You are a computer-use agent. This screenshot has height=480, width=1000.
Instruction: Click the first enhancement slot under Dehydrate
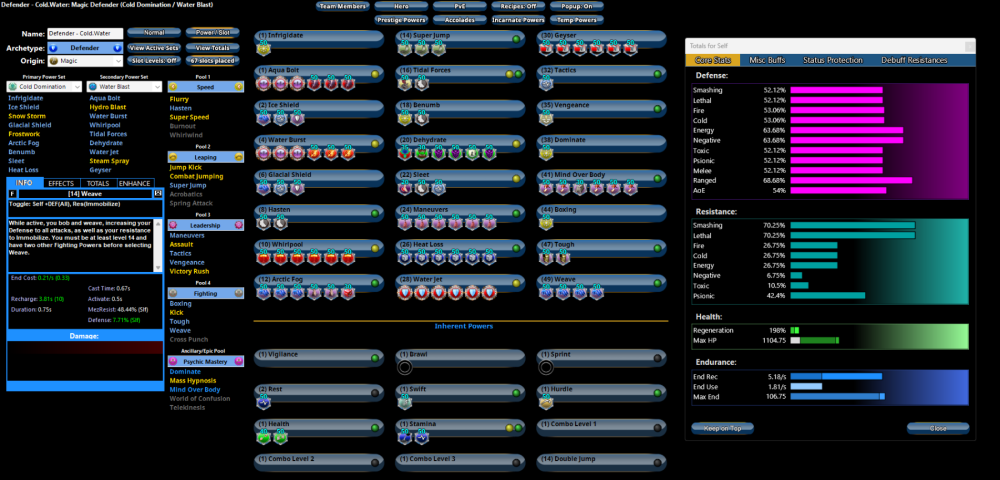pyautogui.click(x=405, y=154)
